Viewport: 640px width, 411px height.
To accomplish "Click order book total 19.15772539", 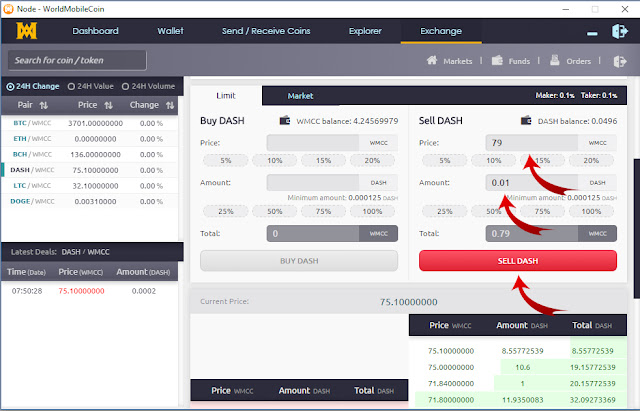I will click(593, 367).
